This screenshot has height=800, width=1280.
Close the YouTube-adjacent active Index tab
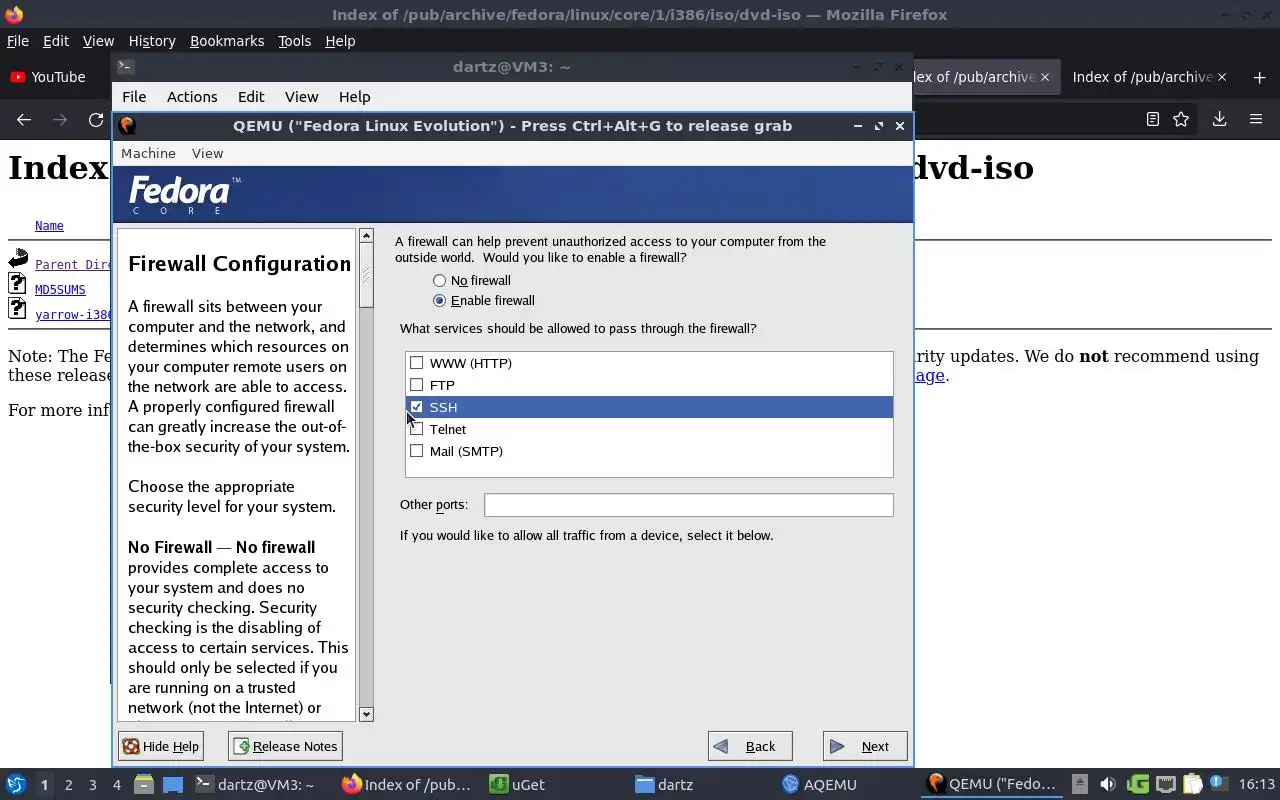tap(1045, 77)
